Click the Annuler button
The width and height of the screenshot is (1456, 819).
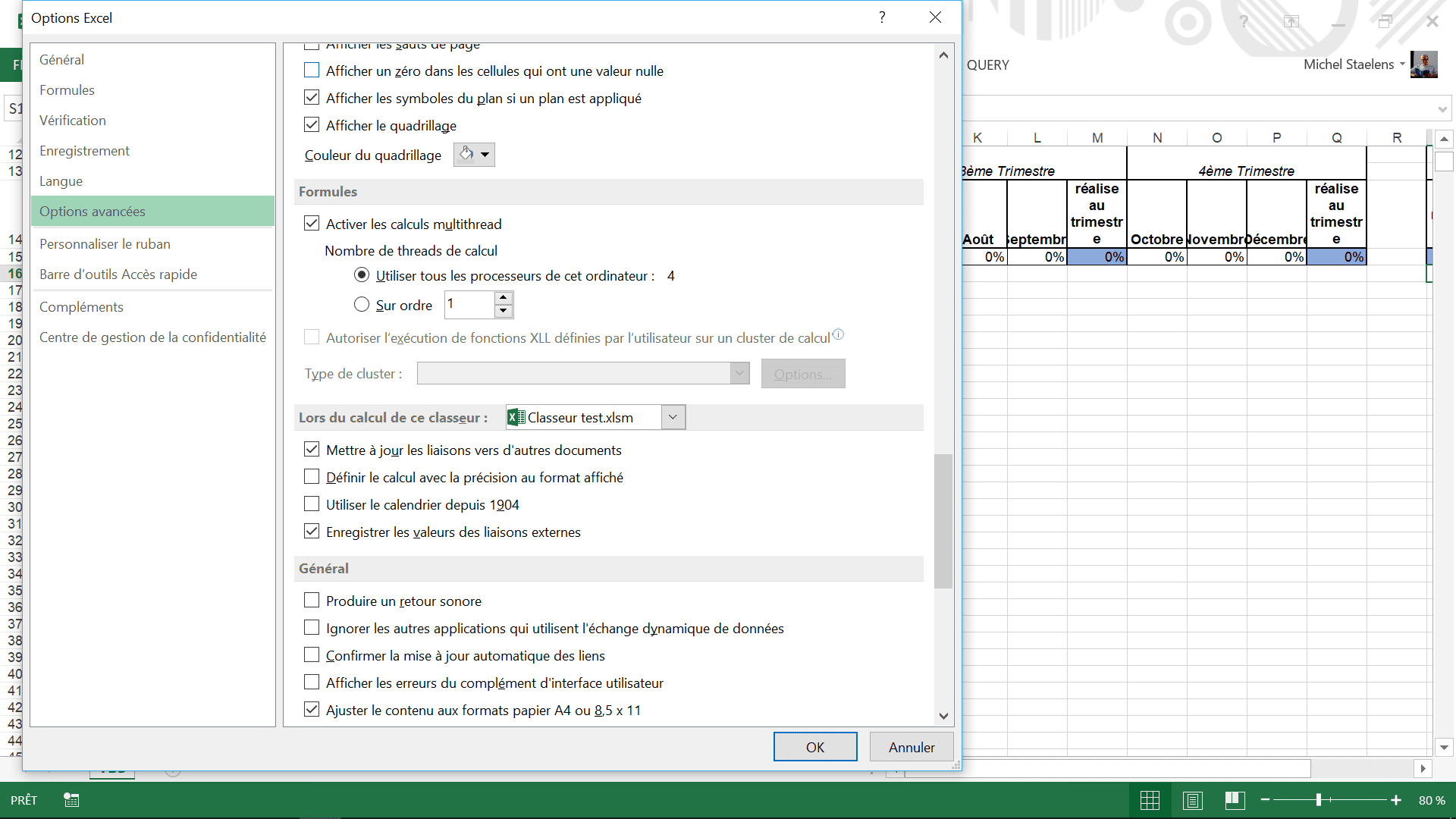point(911,747)
